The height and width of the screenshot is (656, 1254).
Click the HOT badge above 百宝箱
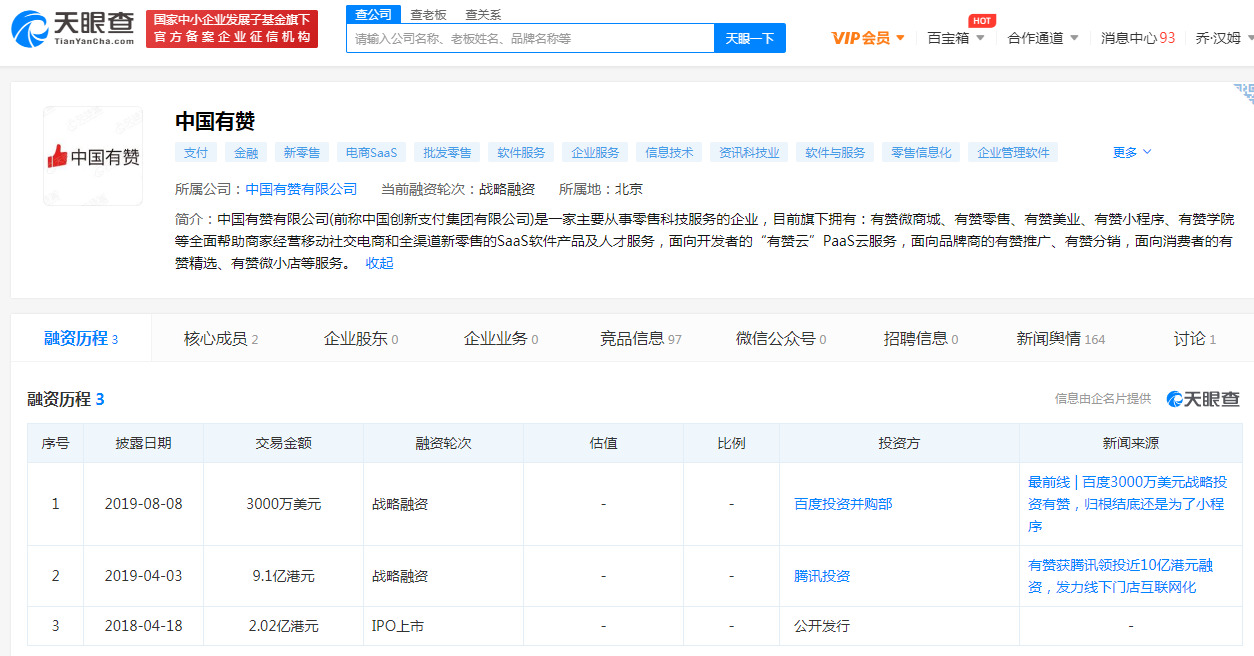click(x=981, y=20)
